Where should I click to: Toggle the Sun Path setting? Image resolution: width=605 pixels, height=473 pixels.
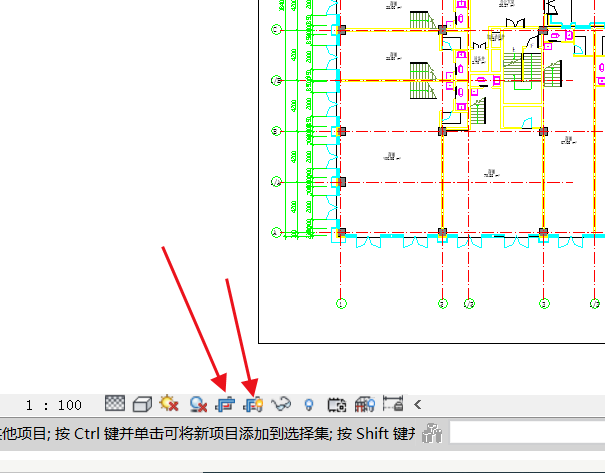169,404
